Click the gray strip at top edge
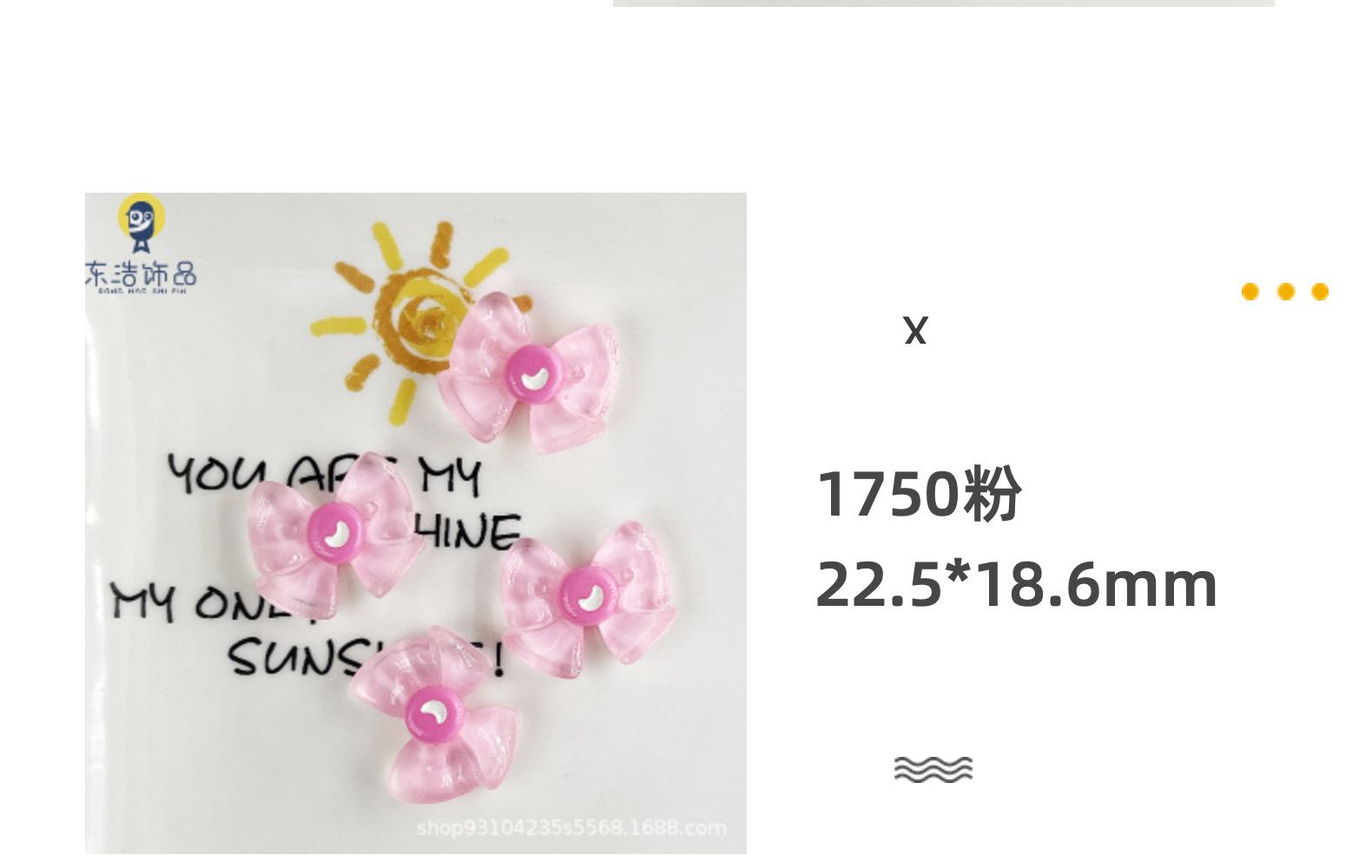The height and width of the screenshot is (868, 1372). [944, 3]
